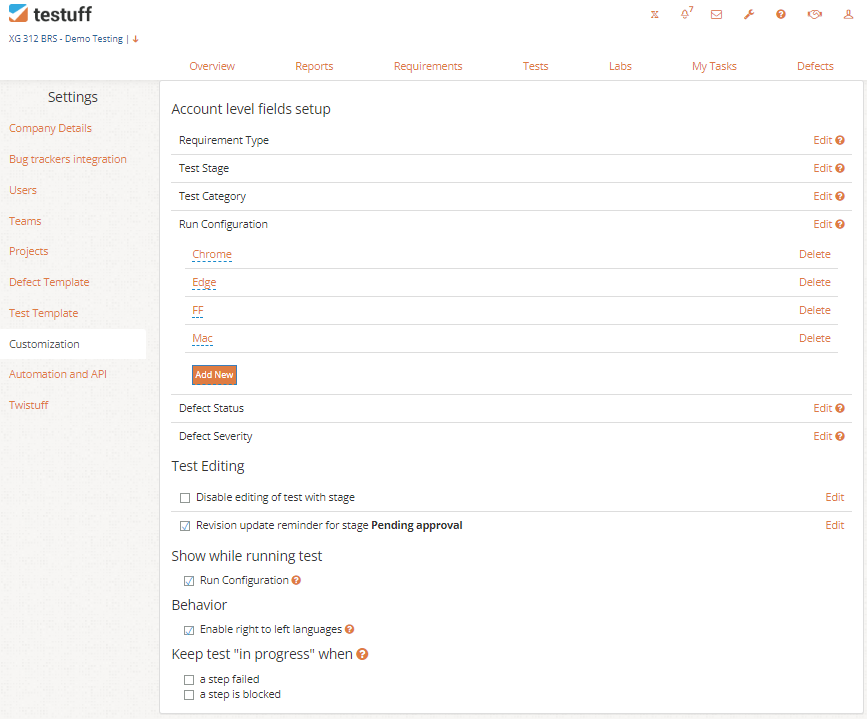This screenshot has height=719, width=867.
Task: Click help icon next to Test Stage
Action: point(840,168)
